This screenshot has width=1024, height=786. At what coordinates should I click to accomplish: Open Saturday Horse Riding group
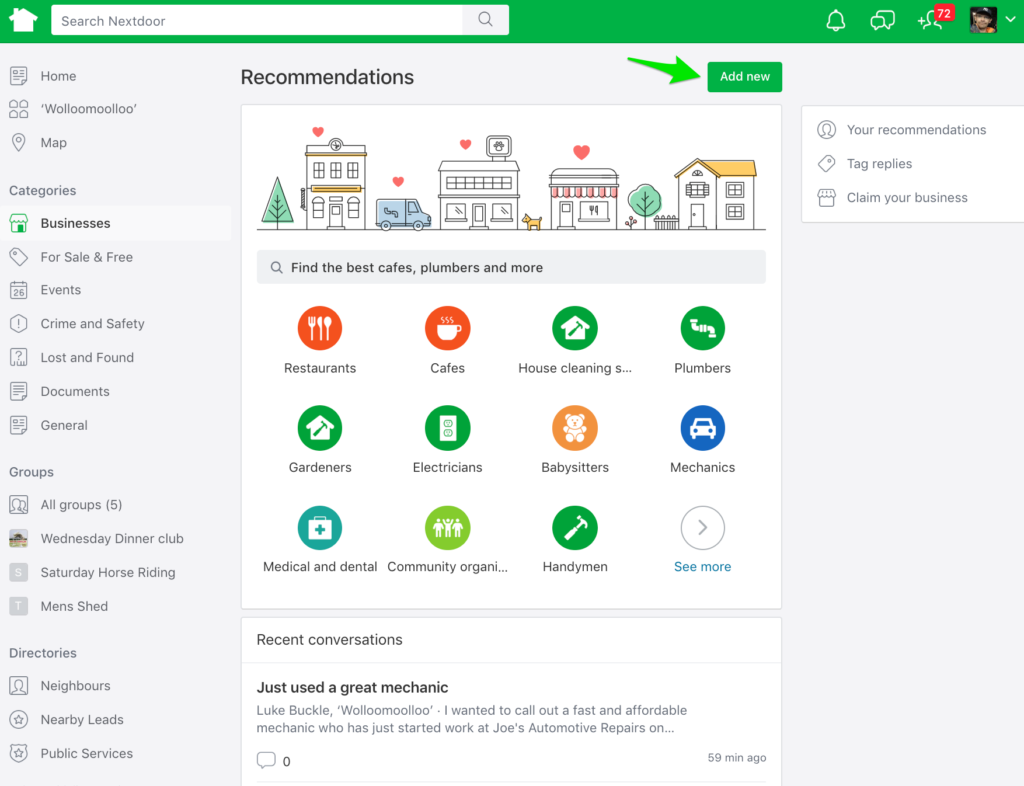click(x=108, y=573)
